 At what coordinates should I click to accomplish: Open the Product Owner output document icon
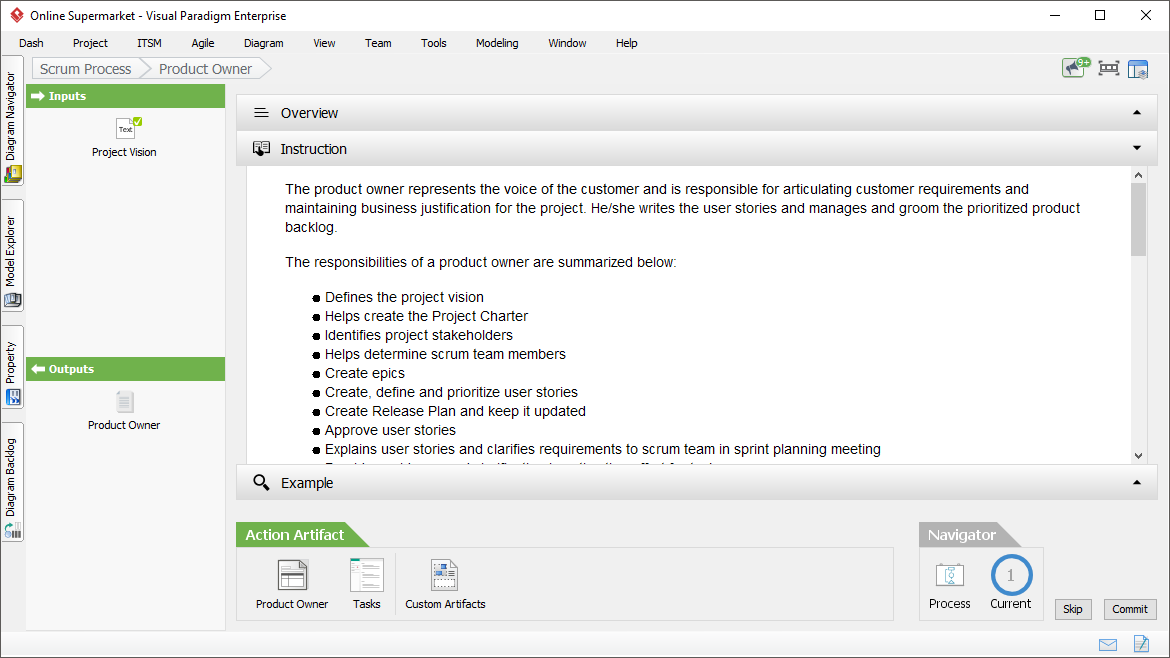(x=125, y=402)
